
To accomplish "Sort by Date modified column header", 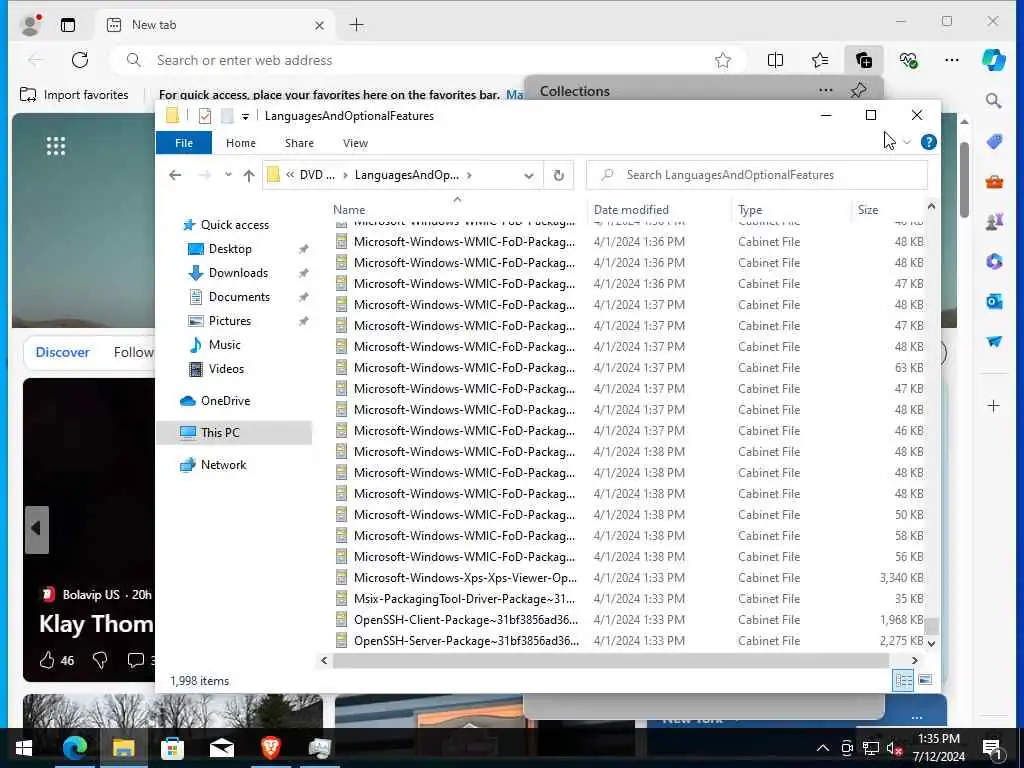I will [631, 210].
